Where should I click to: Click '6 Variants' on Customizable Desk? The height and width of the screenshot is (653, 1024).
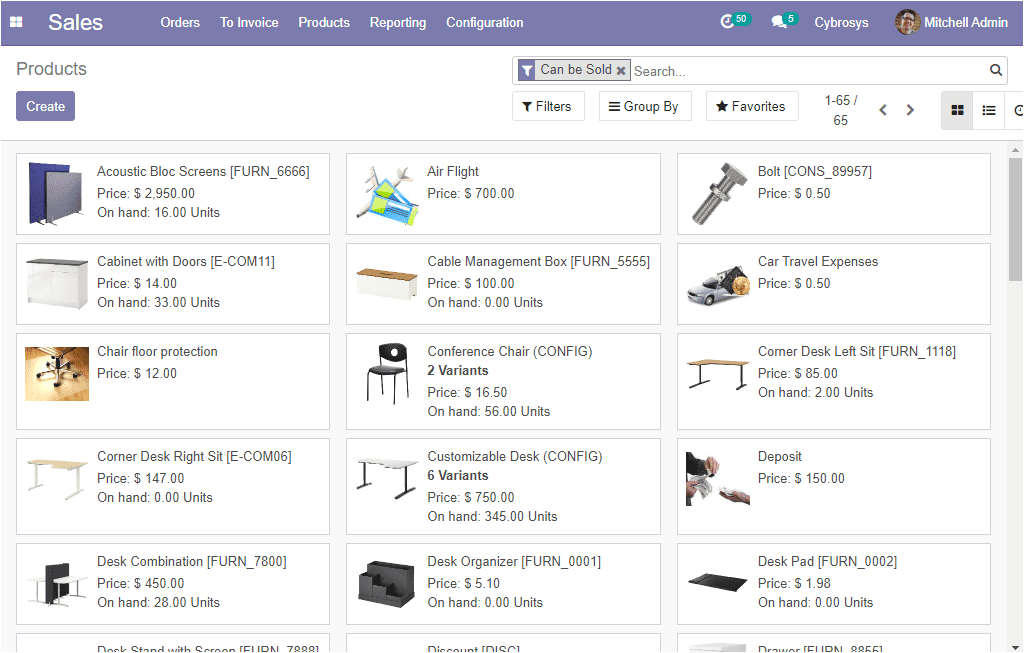[458, 475]
